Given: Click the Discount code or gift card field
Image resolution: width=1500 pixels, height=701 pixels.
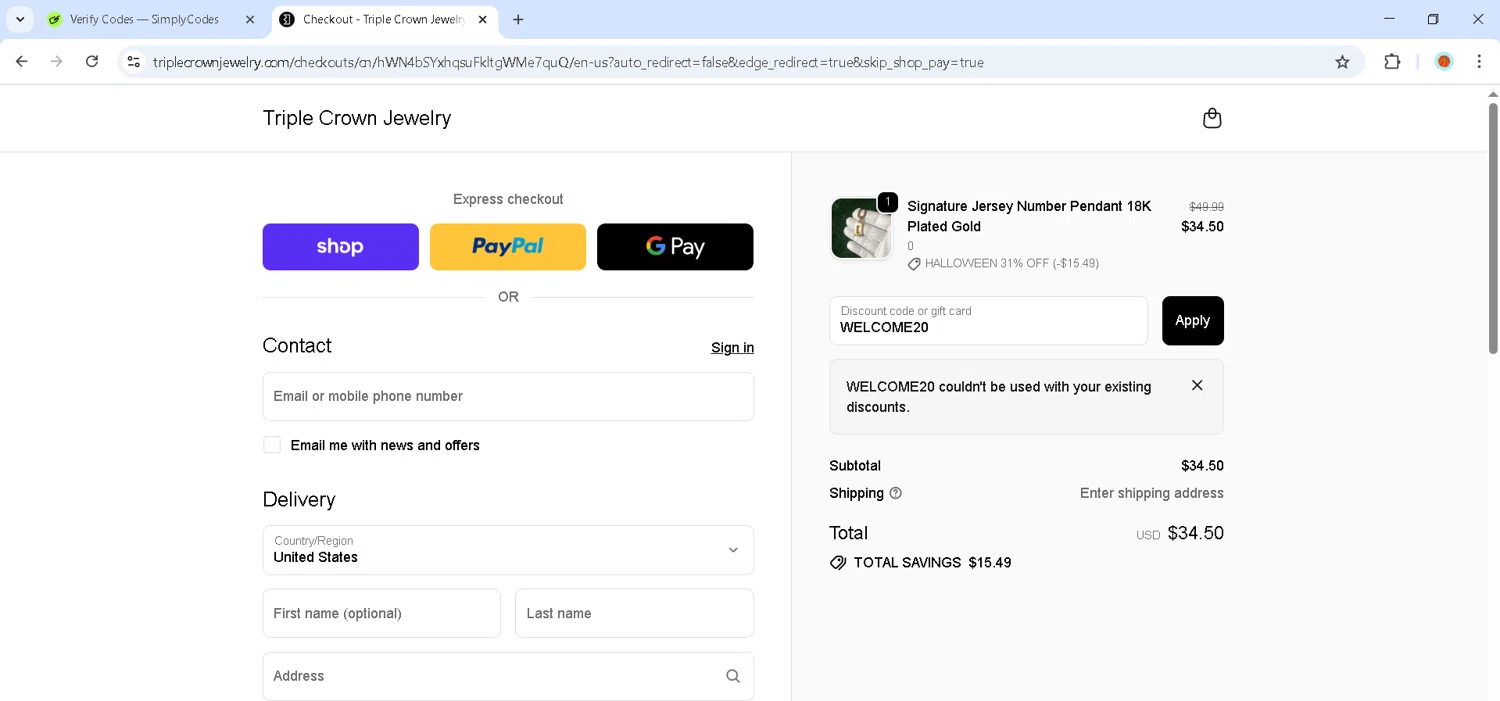Looking at the screenshot, I should point(989,321).
